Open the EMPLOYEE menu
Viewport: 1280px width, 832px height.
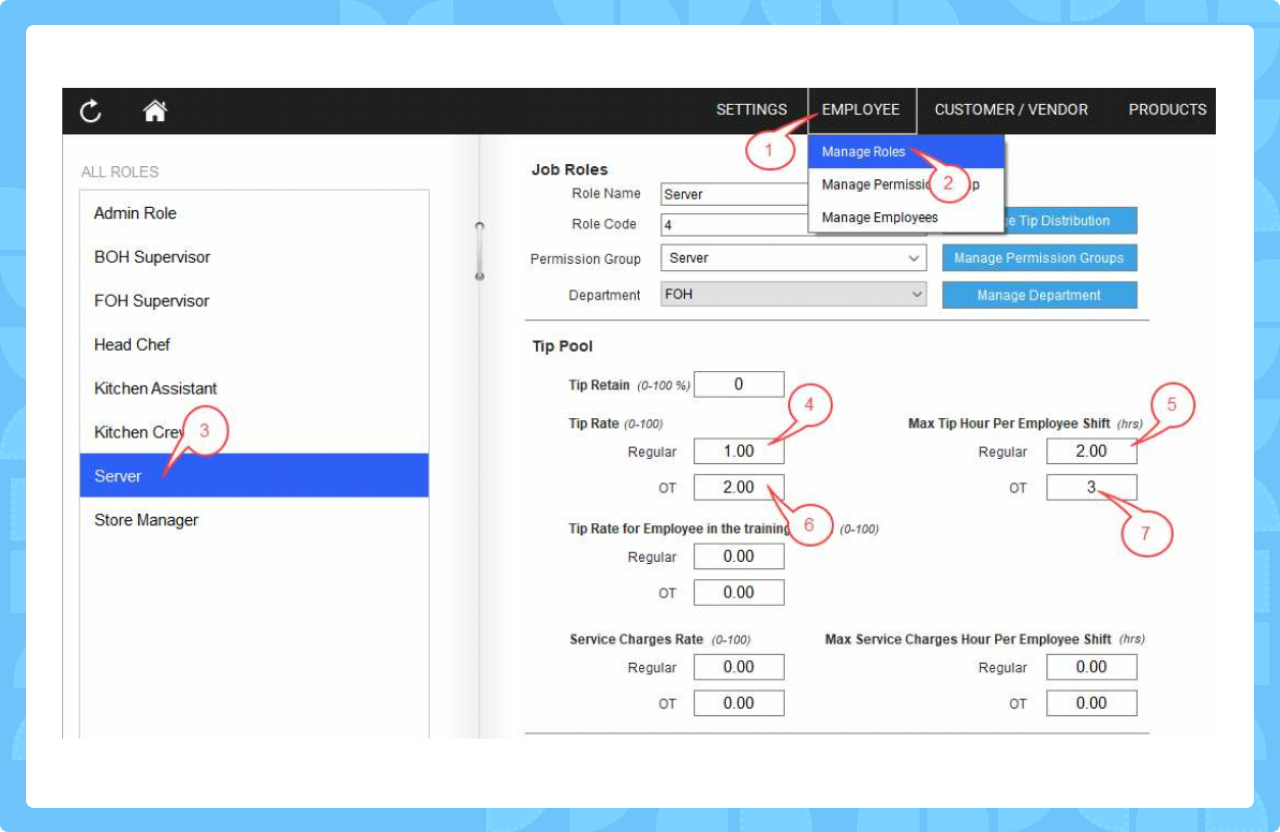(861, 110)
